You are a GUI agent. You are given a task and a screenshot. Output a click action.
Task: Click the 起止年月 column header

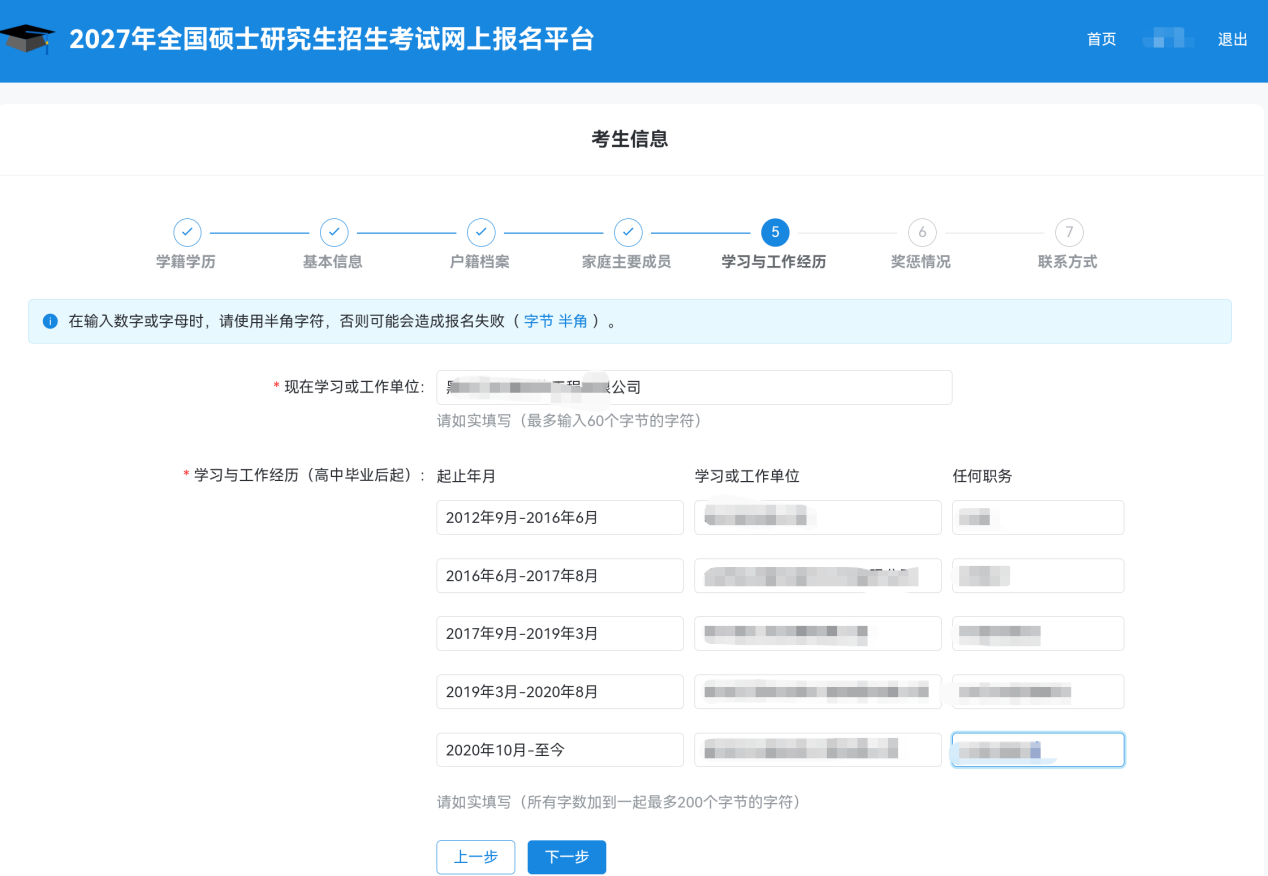click(x=466, y=477)
